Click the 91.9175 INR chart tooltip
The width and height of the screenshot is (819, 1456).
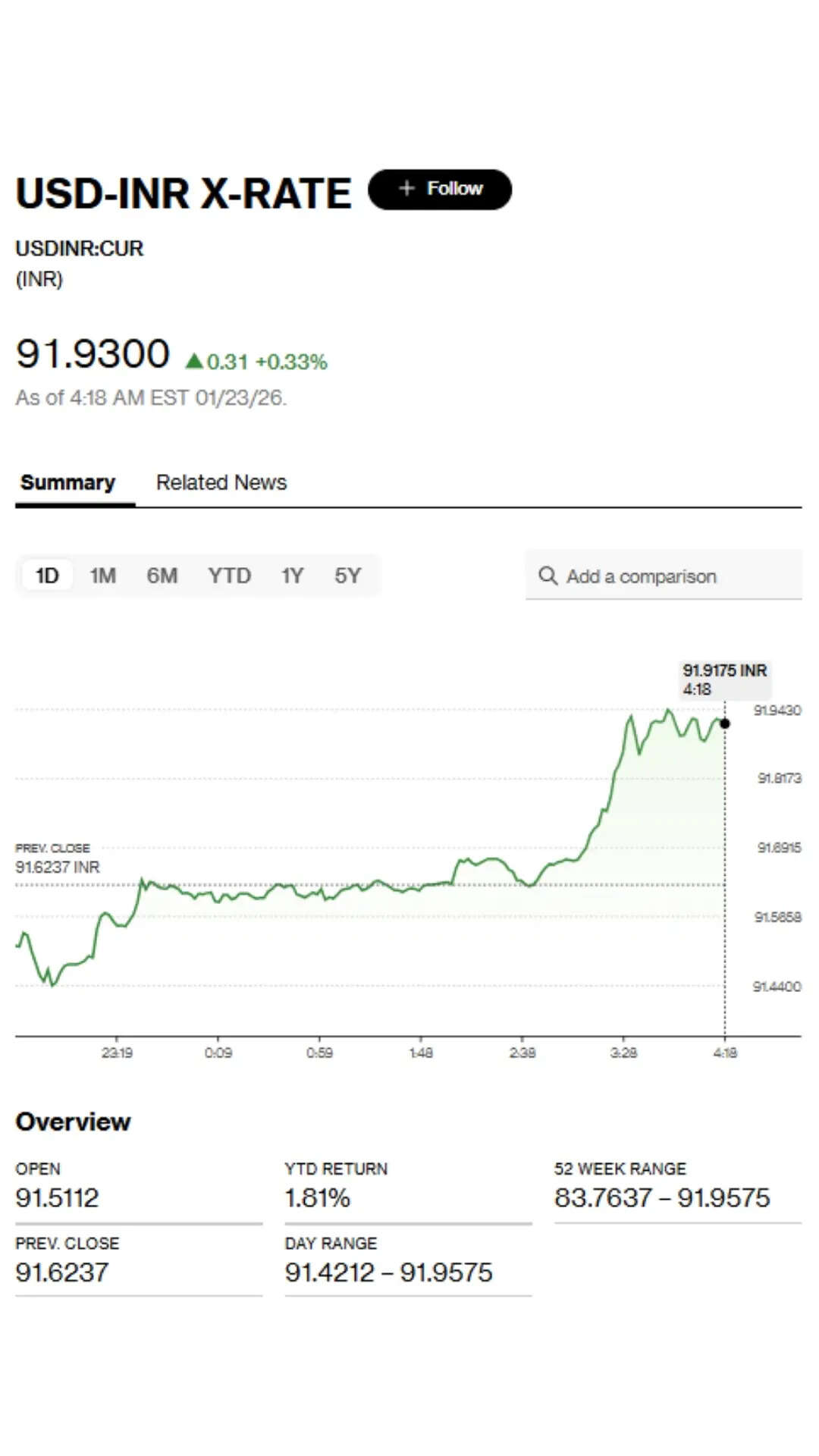click(x=724, y=679)
